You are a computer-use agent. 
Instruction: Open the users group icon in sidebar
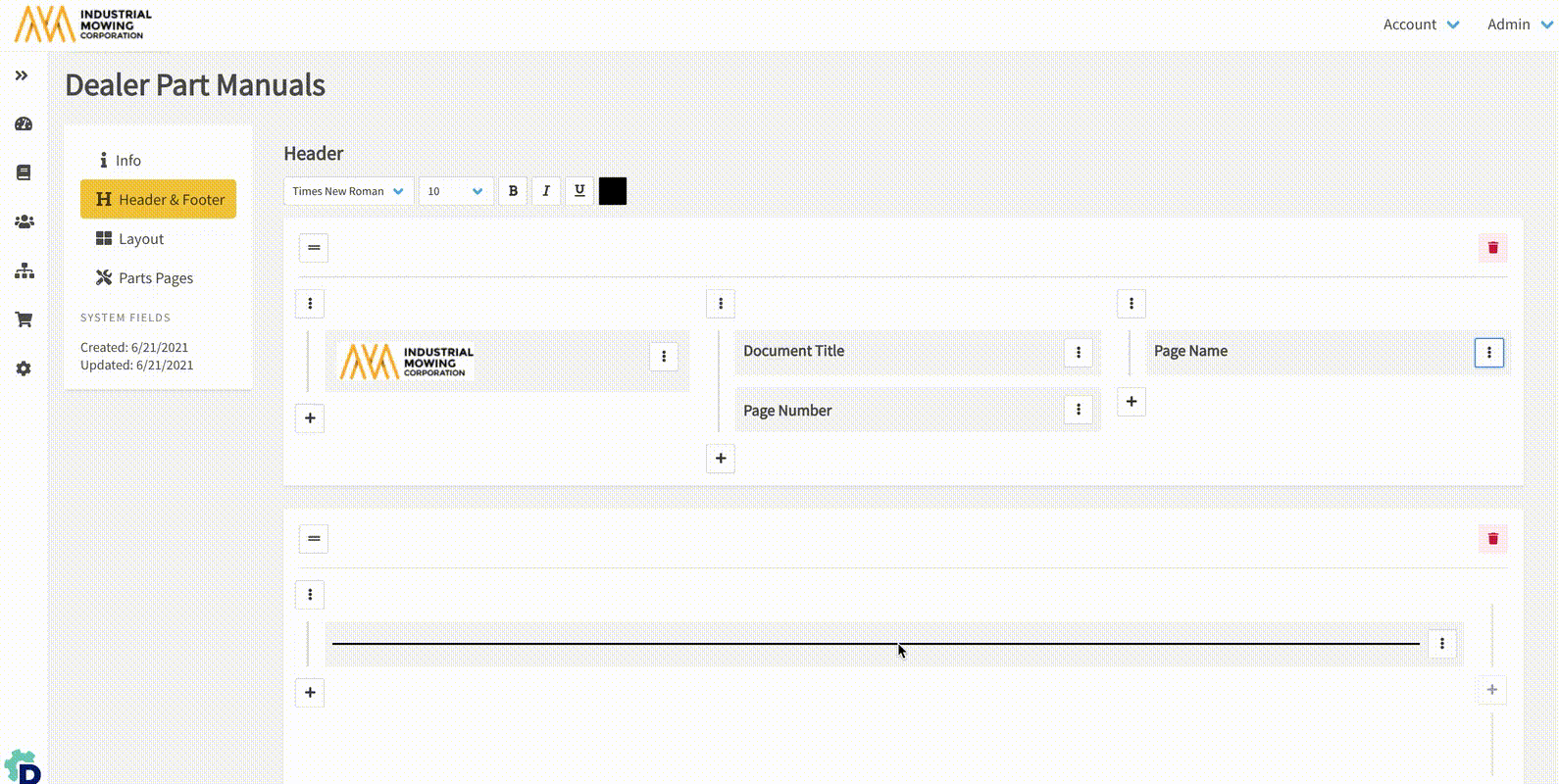click(24, 222)
